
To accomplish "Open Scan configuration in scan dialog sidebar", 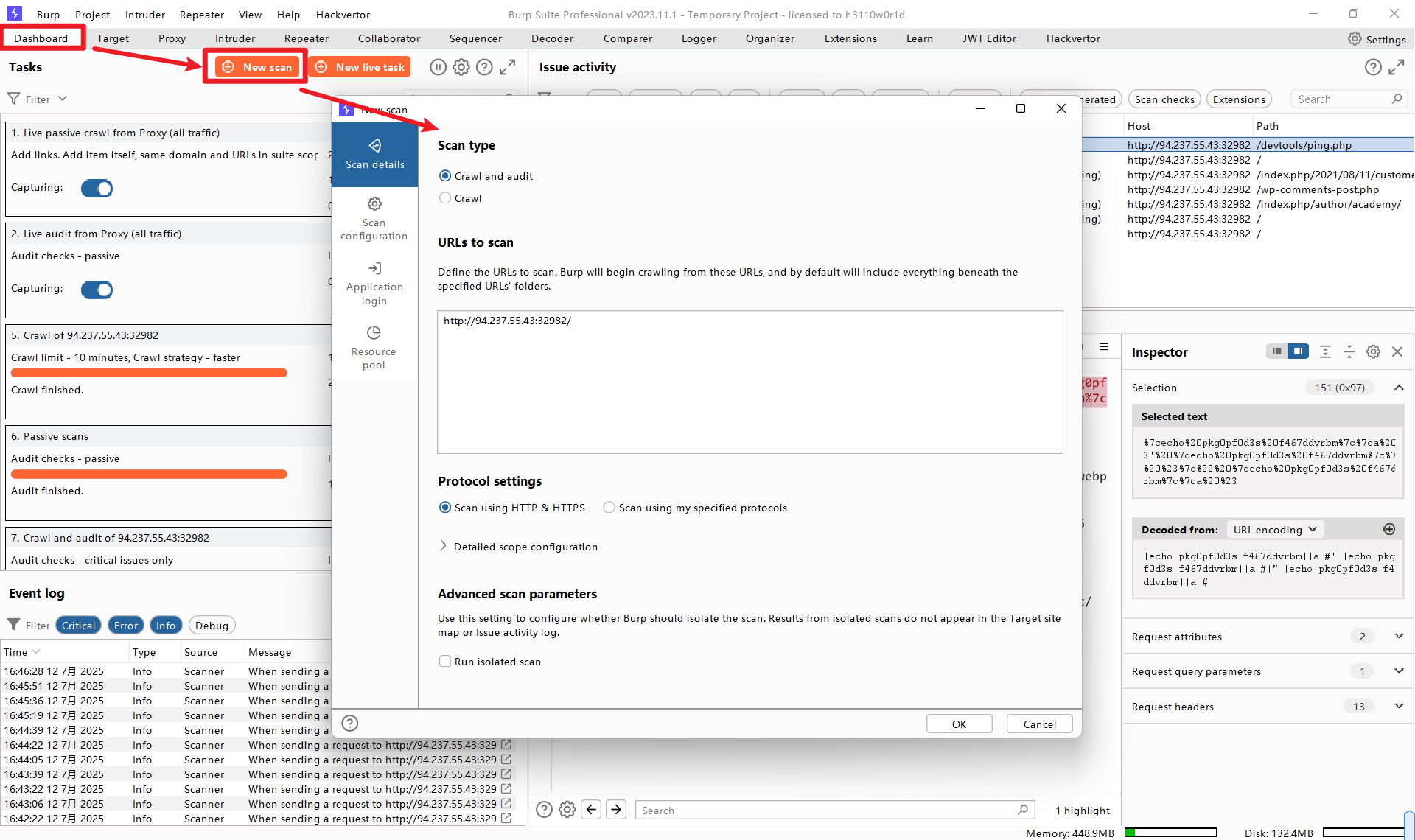I will 374,218.
